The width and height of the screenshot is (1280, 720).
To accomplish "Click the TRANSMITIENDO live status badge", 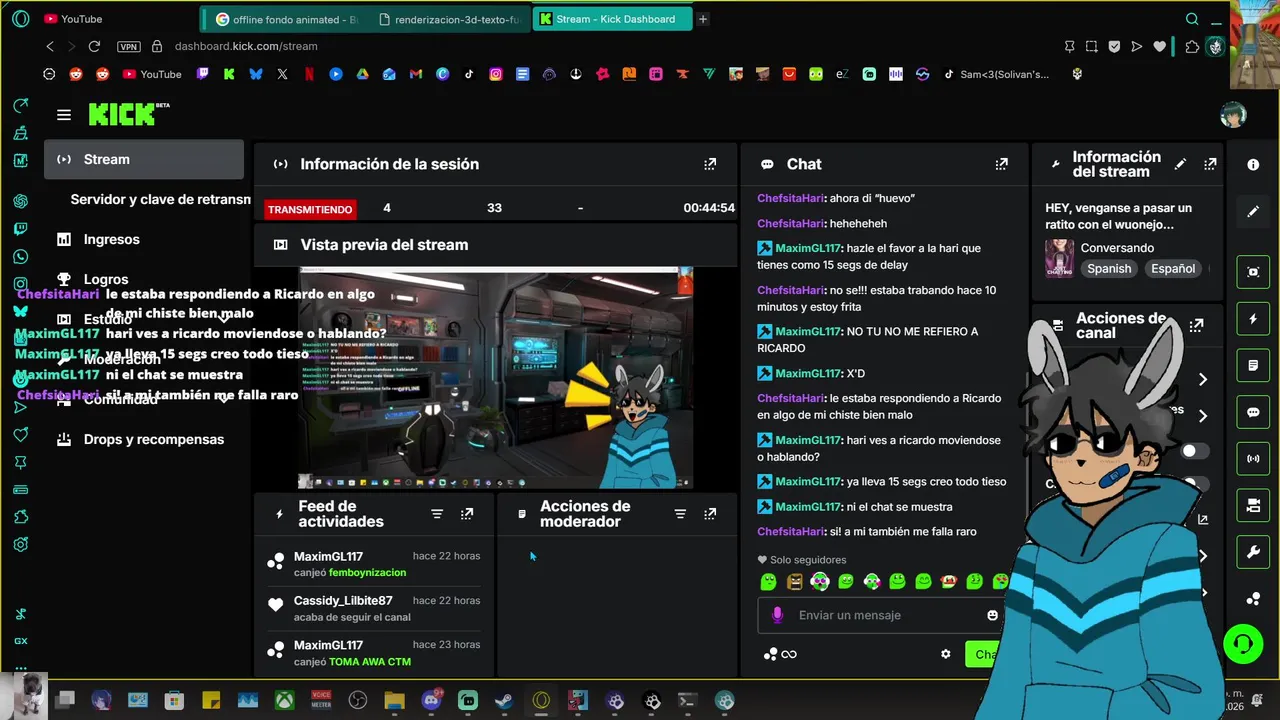I will coord(309,209).
